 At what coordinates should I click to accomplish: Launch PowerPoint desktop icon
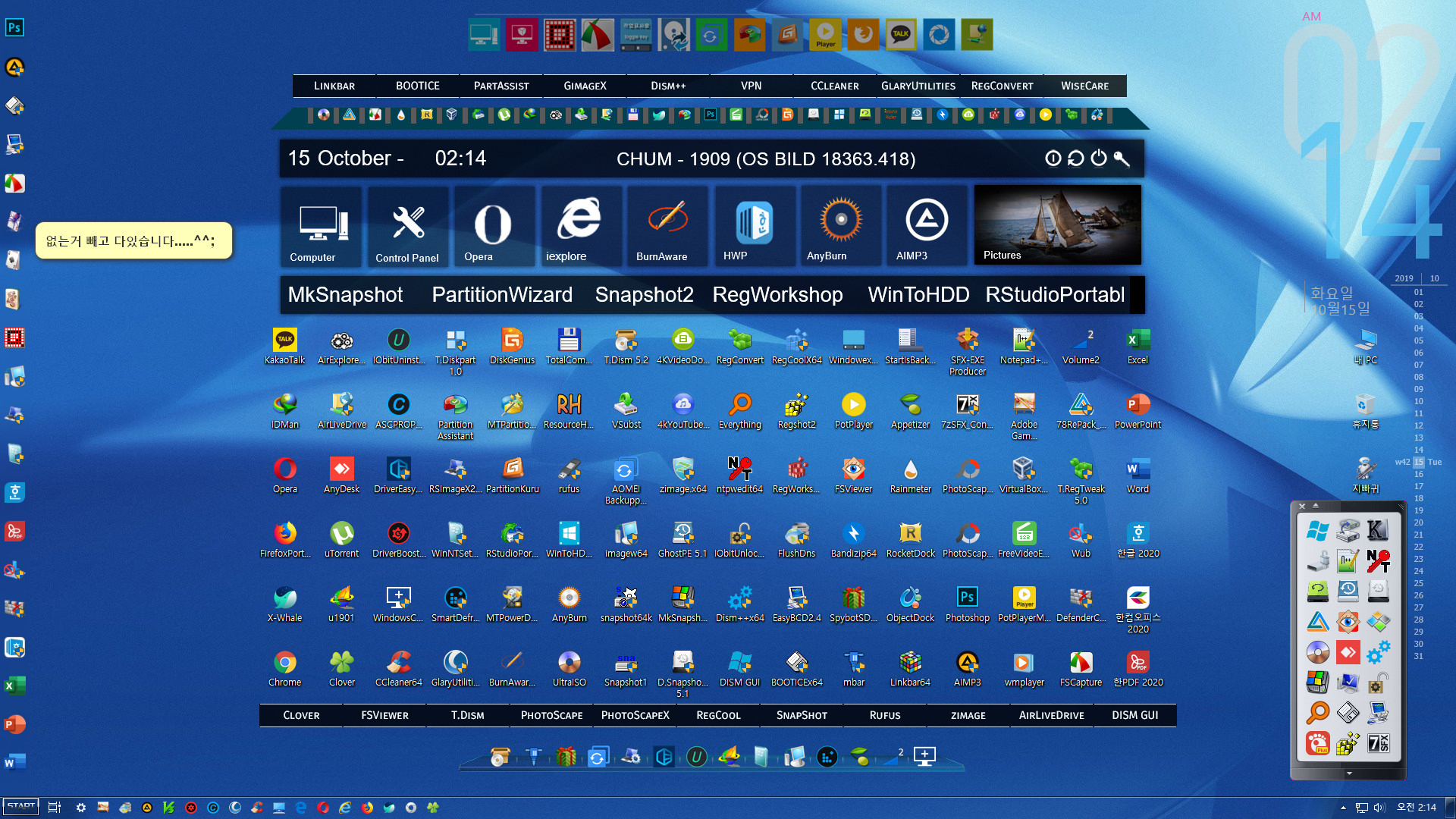[1137, 411]
